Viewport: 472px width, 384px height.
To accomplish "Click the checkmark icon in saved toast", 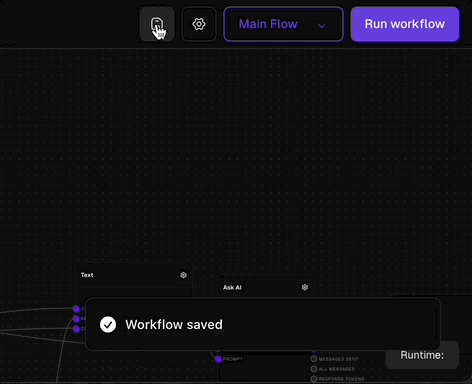I will pos(108,325).
